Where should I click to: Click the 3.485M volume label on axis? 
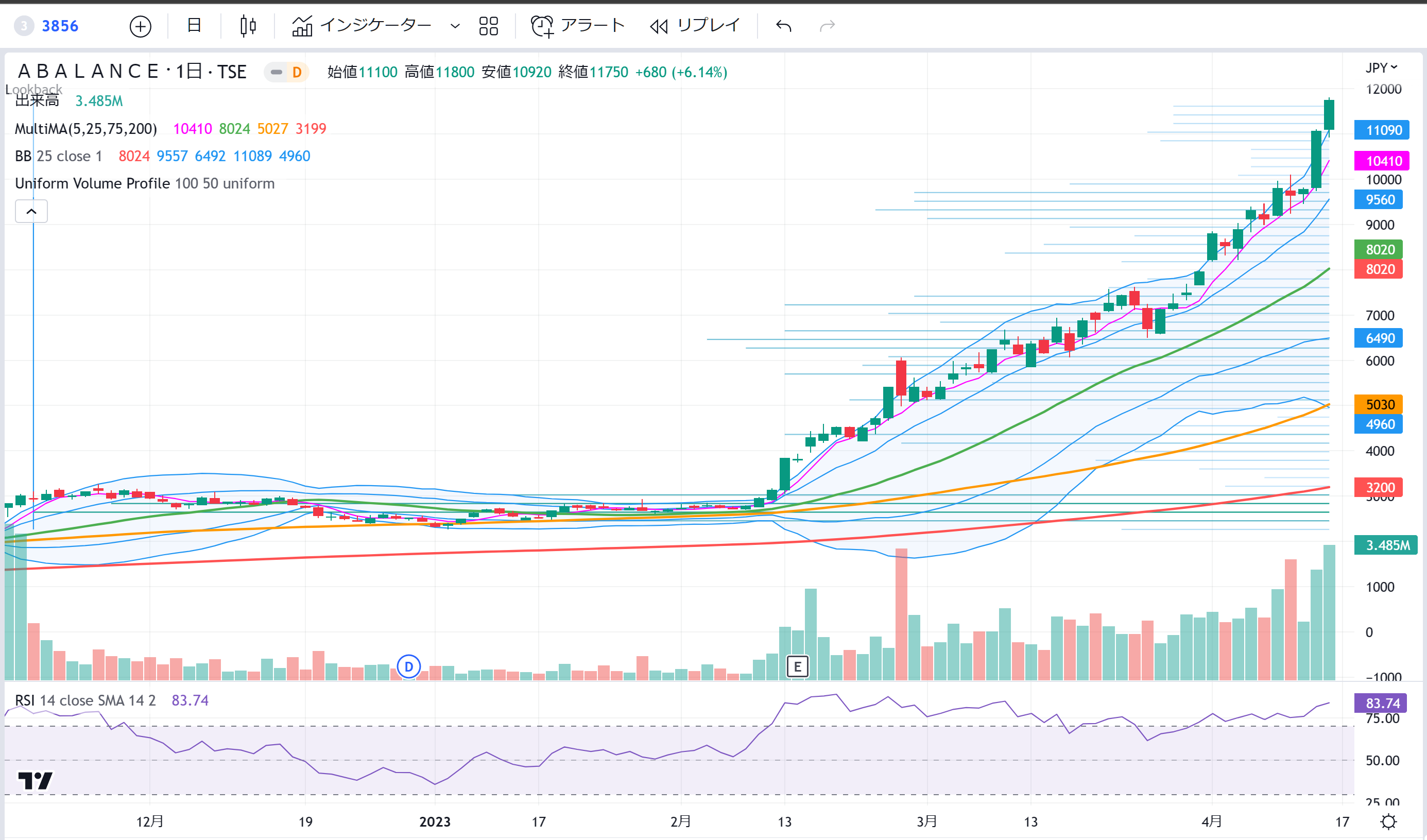click(1385, 545)
